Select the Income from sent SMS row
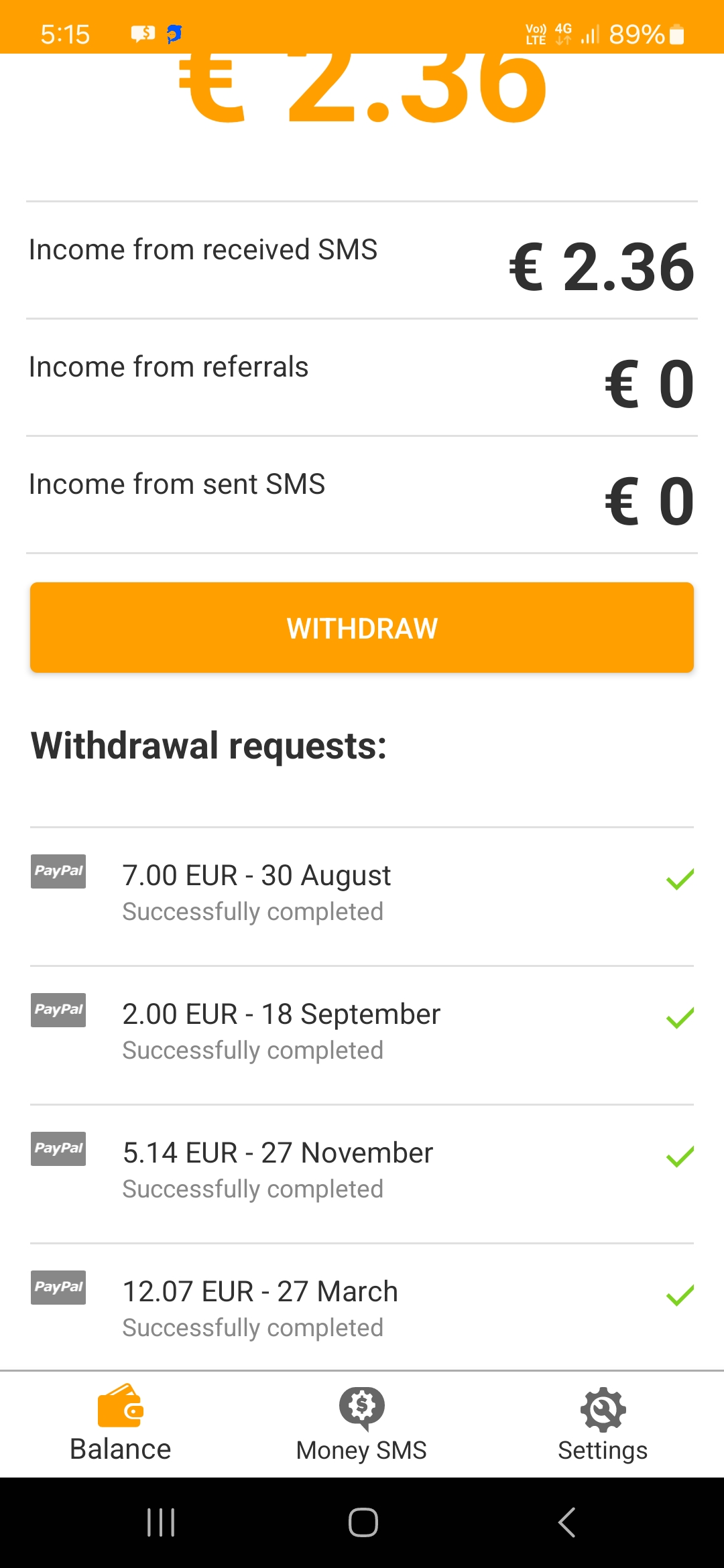 click(362, 495)
